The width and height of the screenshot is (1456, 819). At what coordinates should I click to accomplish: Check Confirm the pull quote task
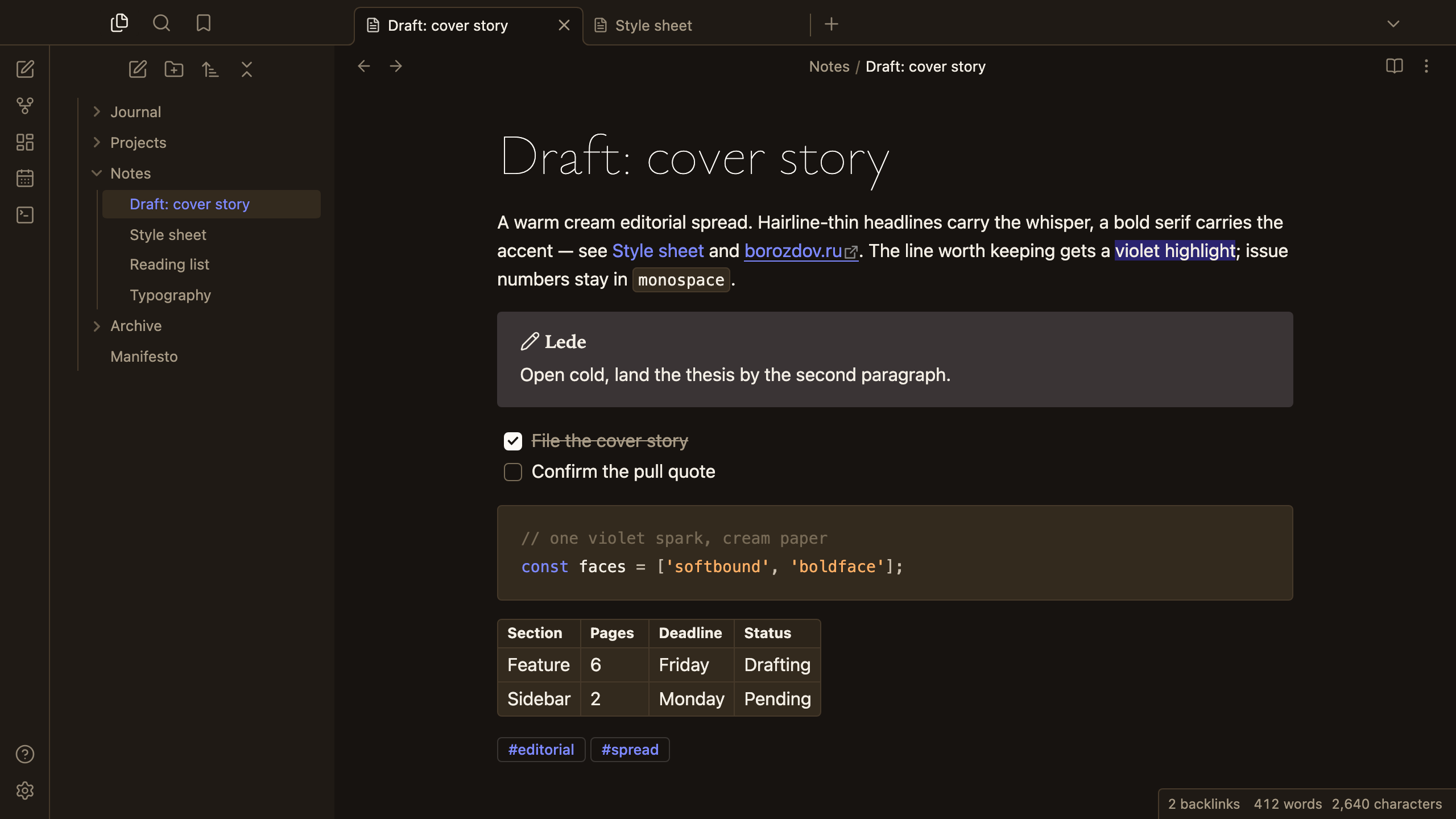click(x=513, y=472)
